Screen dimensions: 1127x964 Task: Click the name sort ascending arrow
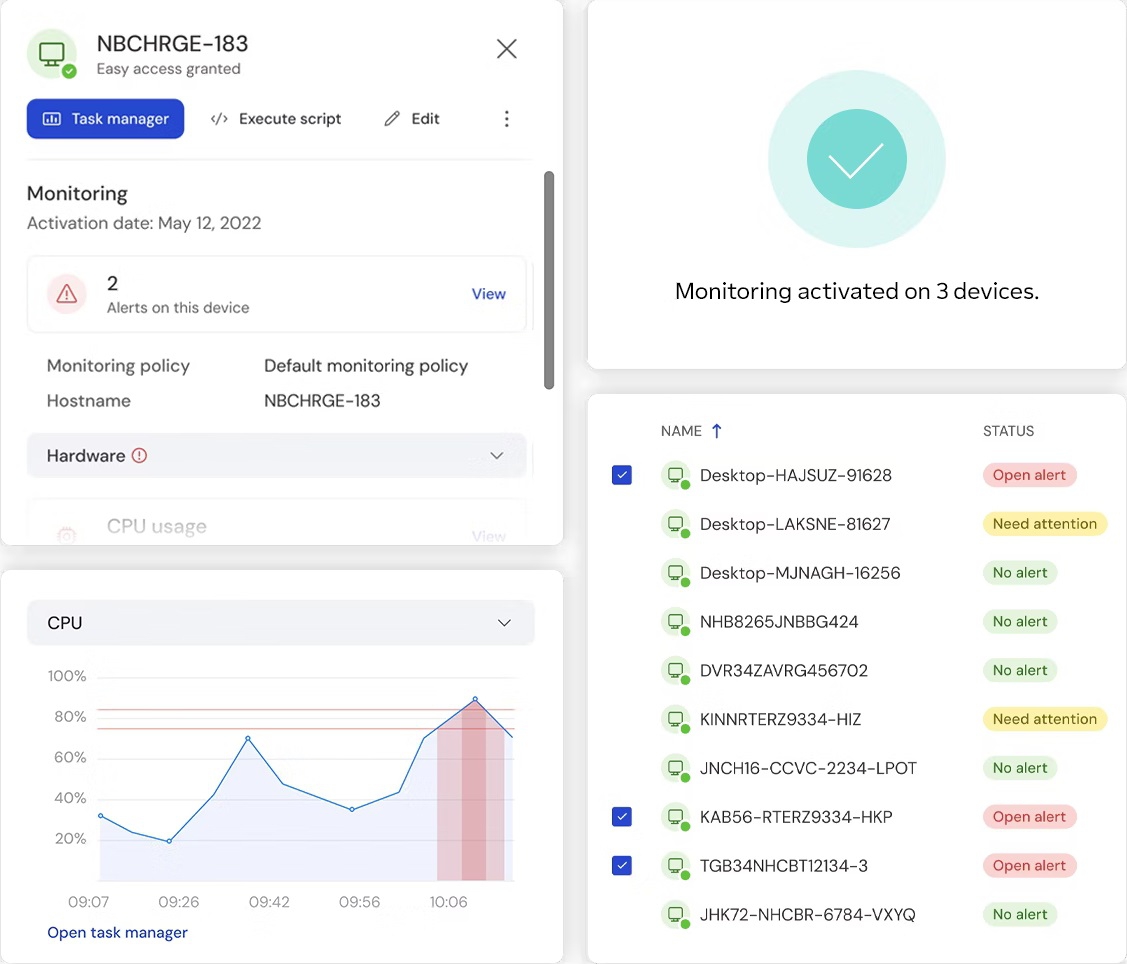click(x=717, y=431)
